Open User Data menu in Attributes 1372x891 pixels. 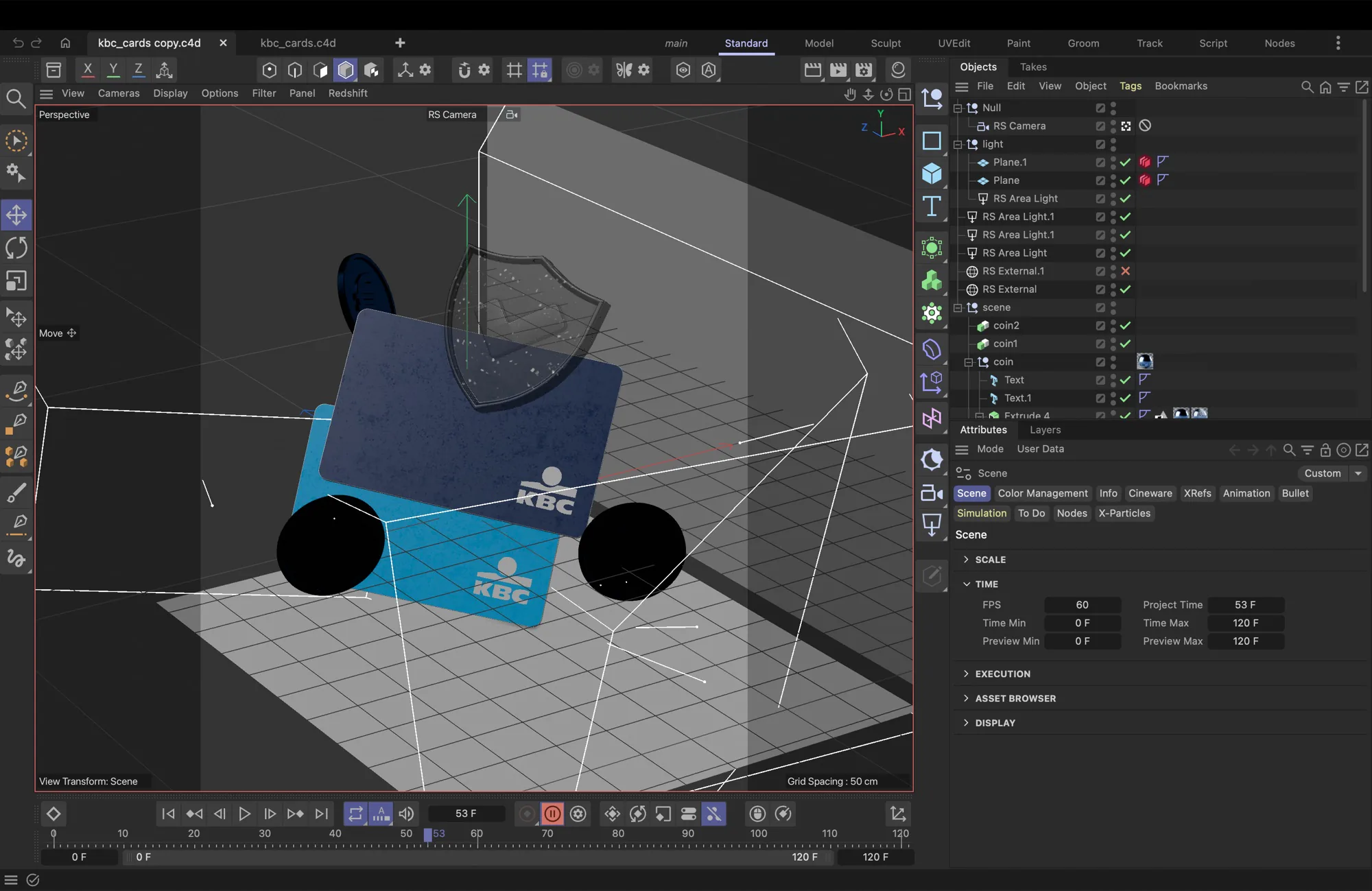click(x=1040, y=449)
